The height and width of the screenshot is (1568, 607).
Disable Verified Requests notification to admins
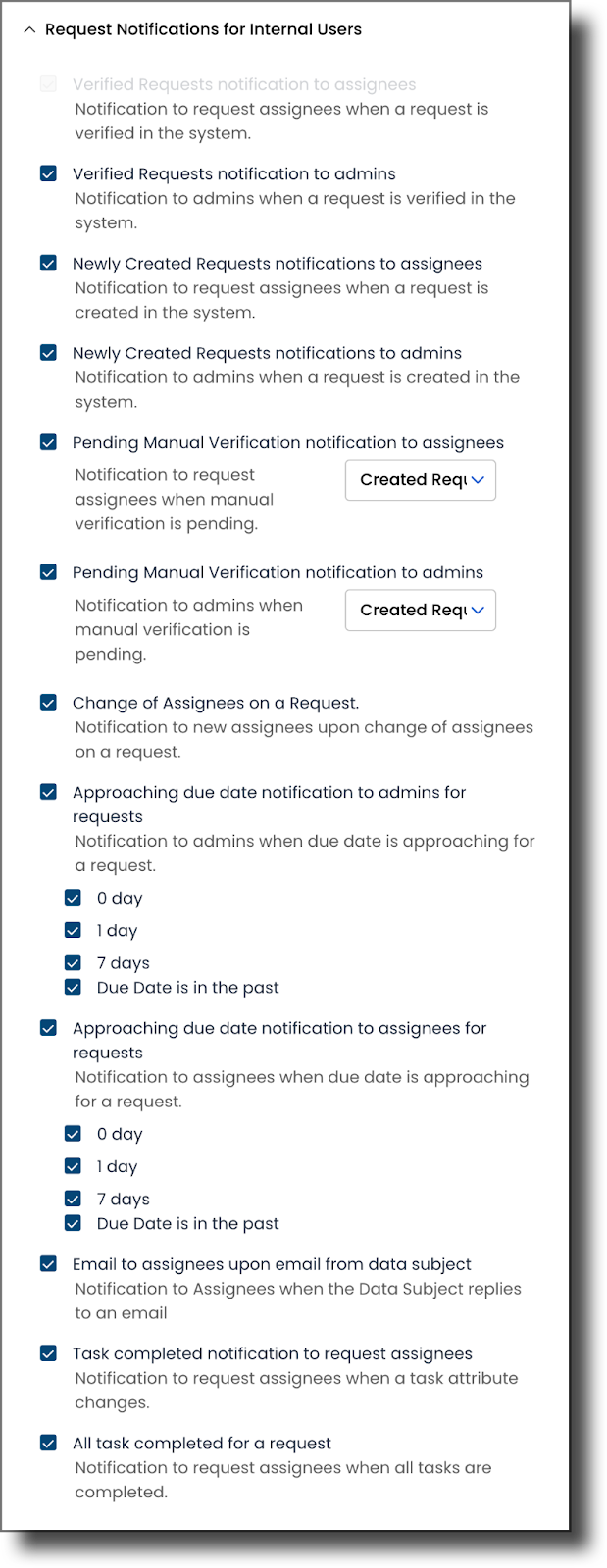point(48,173)
